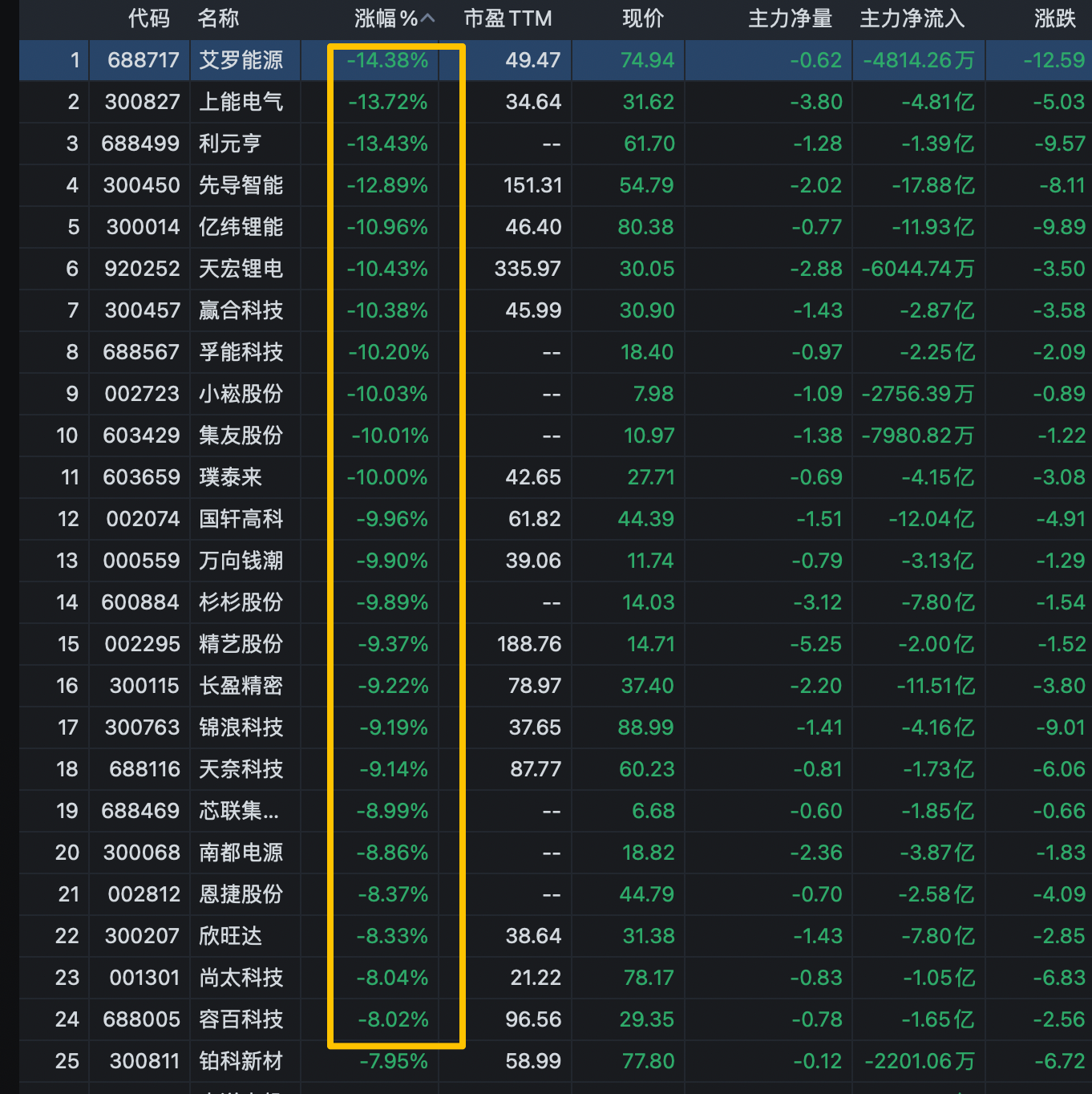Click stock code 300811
1092x1094 pixels.
(x=144, y=1061)
